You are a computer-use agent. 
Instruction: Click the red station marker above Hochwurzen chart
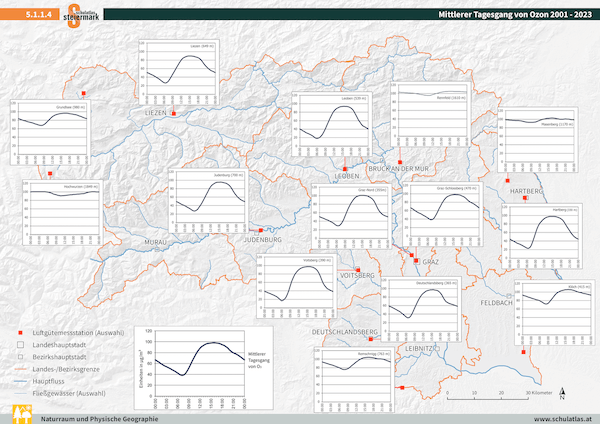pyautogui.click(x=50, y=174)
